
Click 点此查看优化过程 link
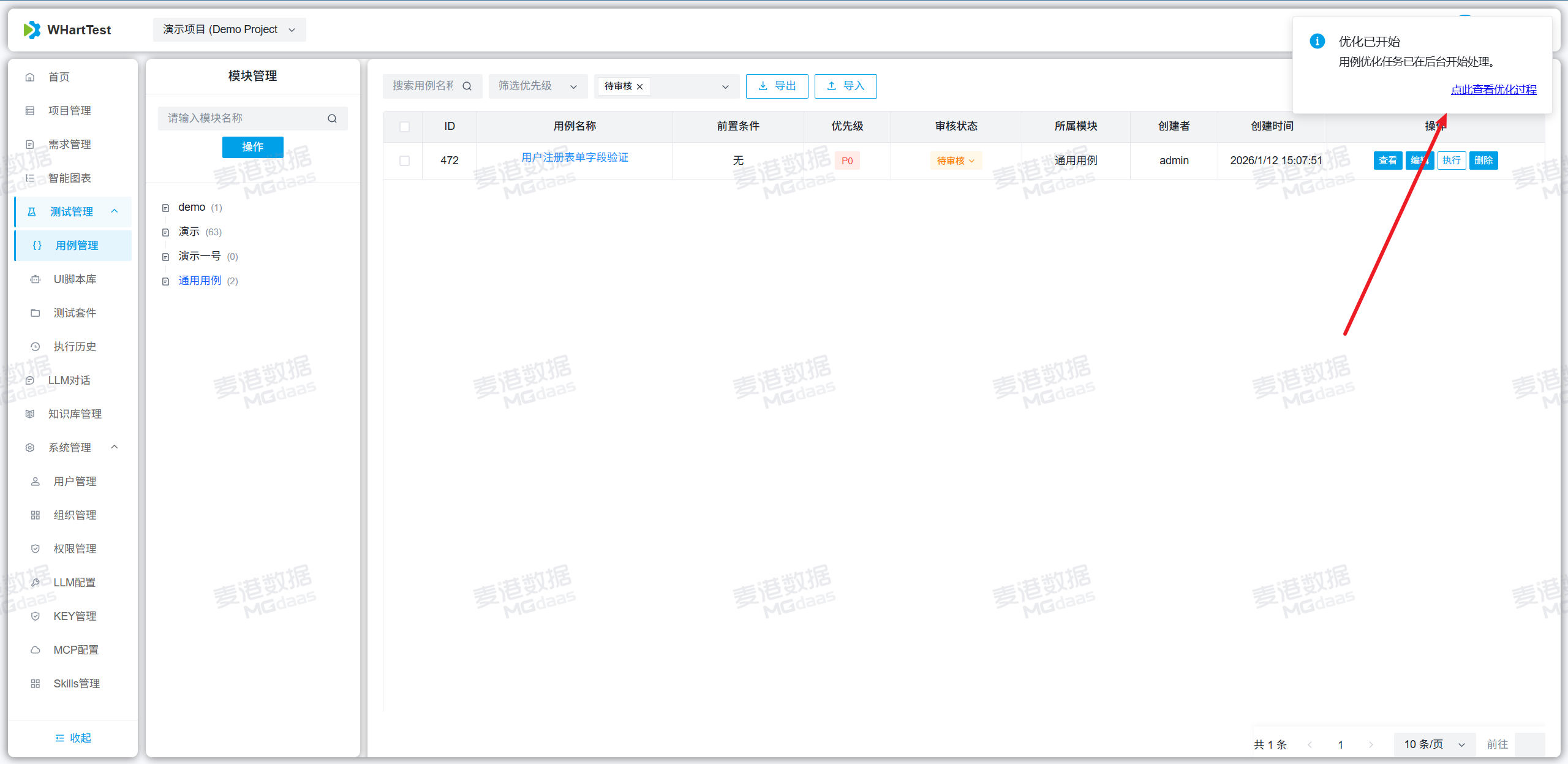point(1493,89)
